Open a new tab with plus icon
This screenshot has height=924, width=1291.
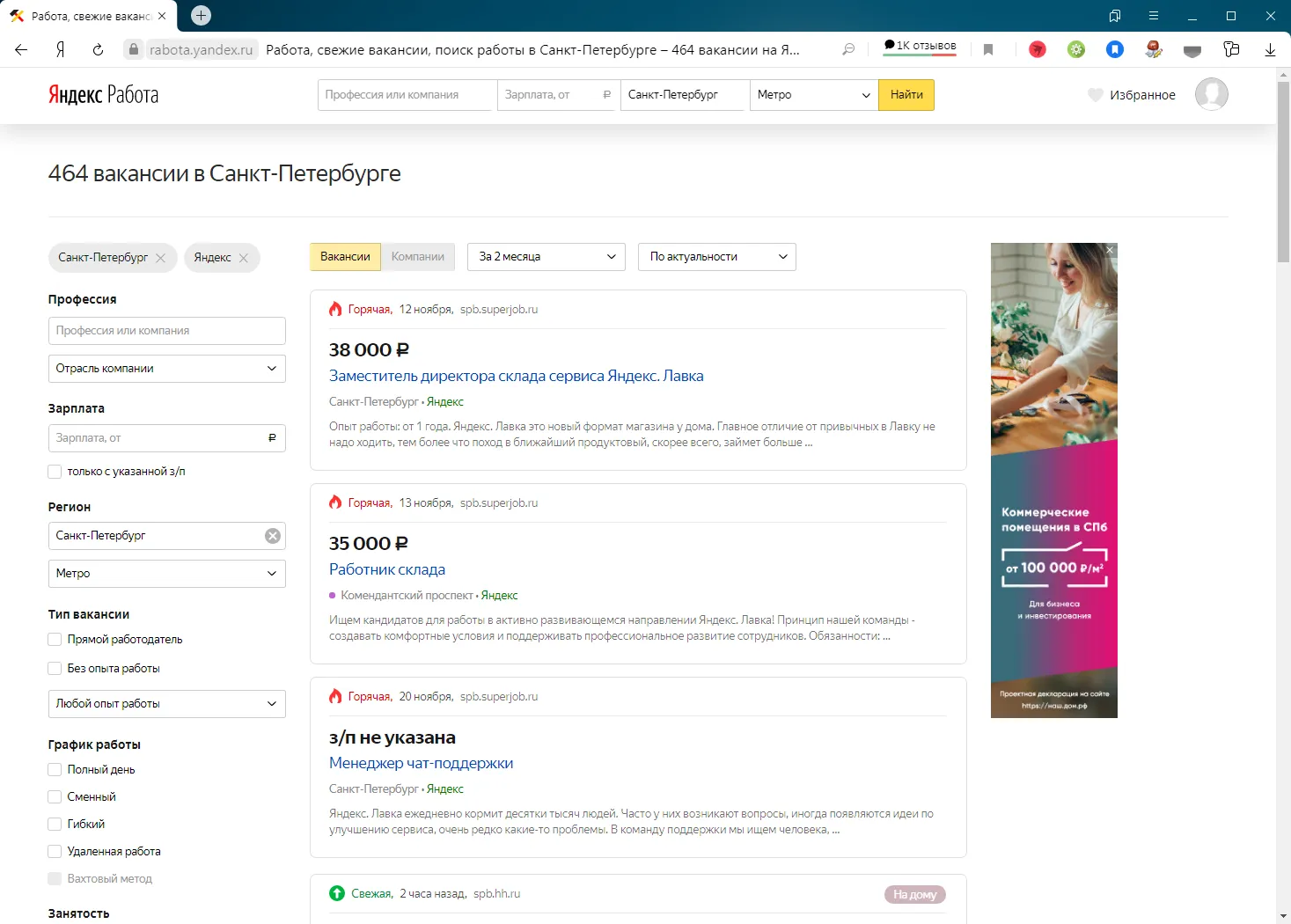coord(201,16)
